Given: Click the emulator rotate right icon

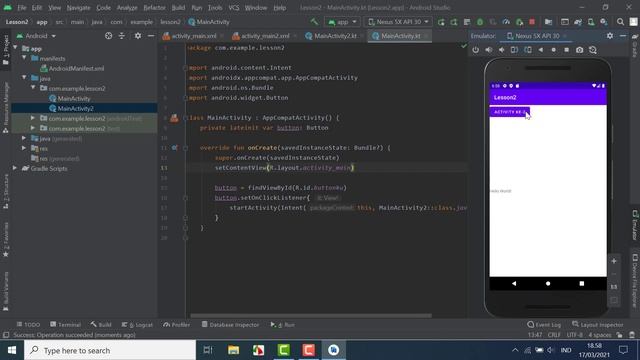Looking at the screenshot, I should point(528,50).
